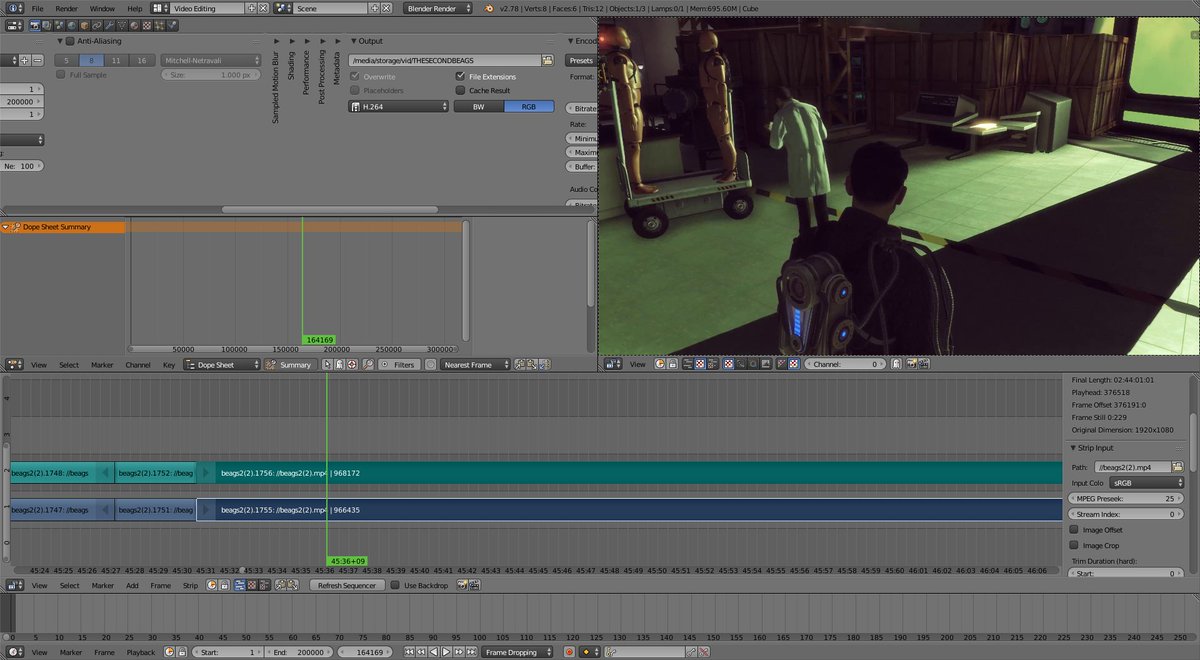Image resolution: width=1200 pixels, height=660 pixels.
Task: Expand the Sampled Motion Blur panel
Action: (277, 41)
